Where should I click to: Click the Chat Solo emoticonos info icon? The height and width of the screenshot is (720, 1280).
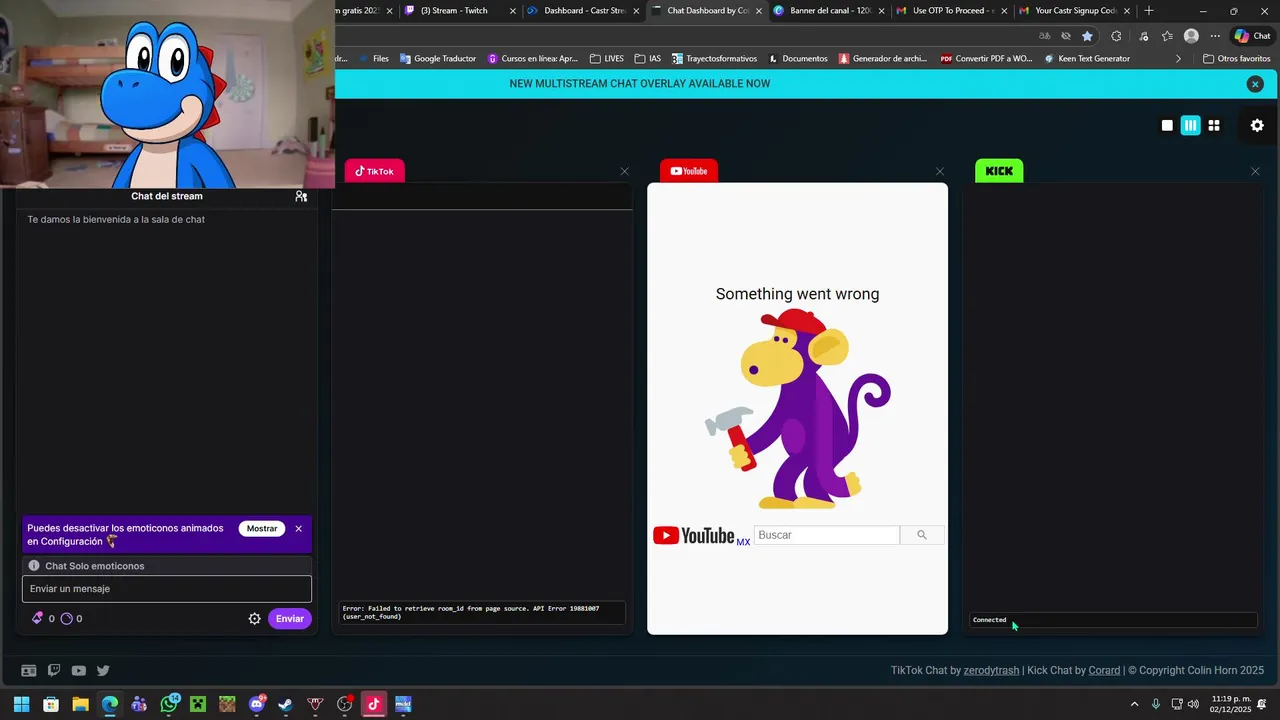pos(34,566)
